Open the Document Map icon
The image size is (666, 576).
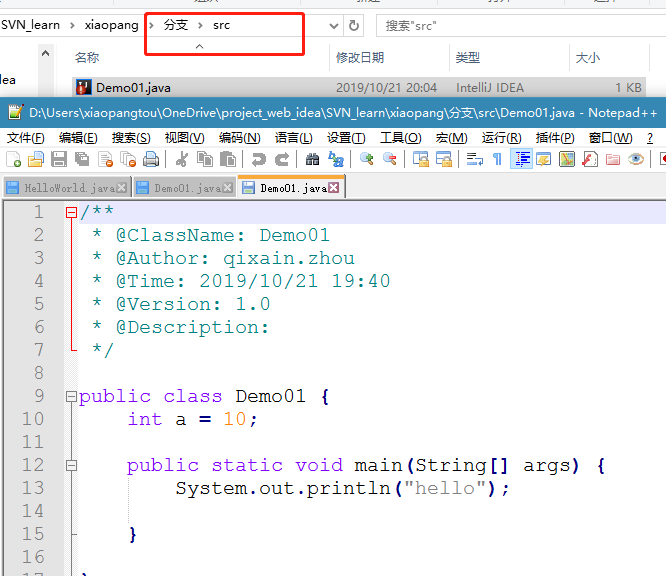pyautogui.click(x=567, y=160)
